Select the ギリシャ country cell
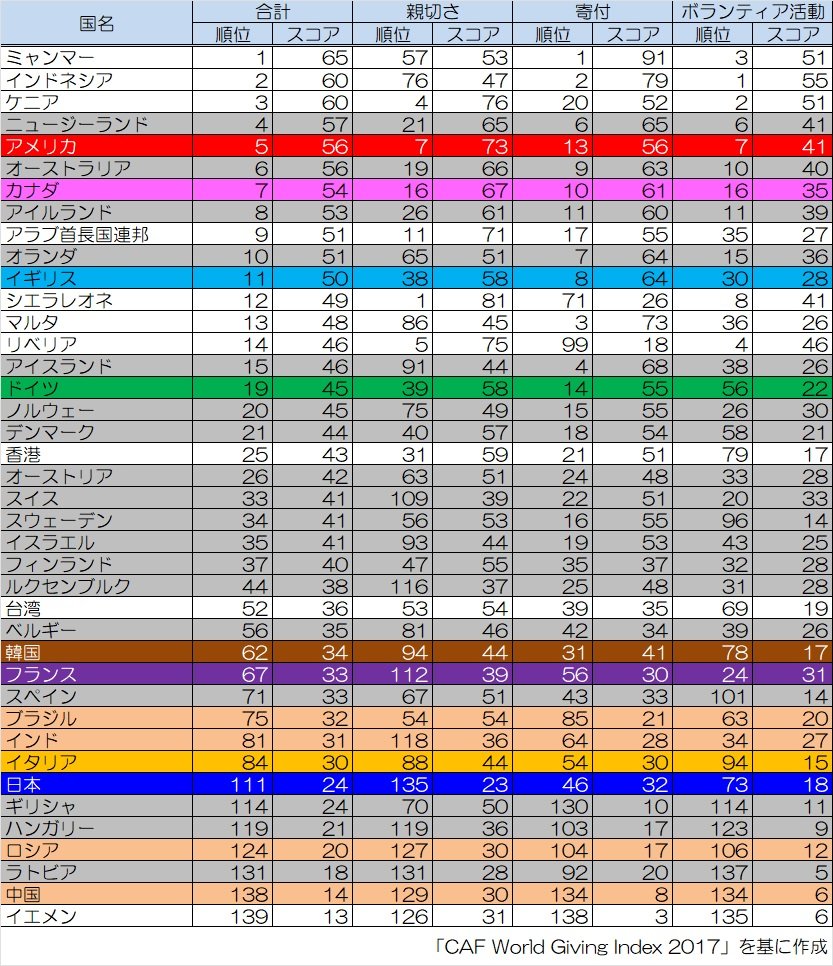This screenshot has width=833, height=966. pyautogui.click(x=96, y=807)
